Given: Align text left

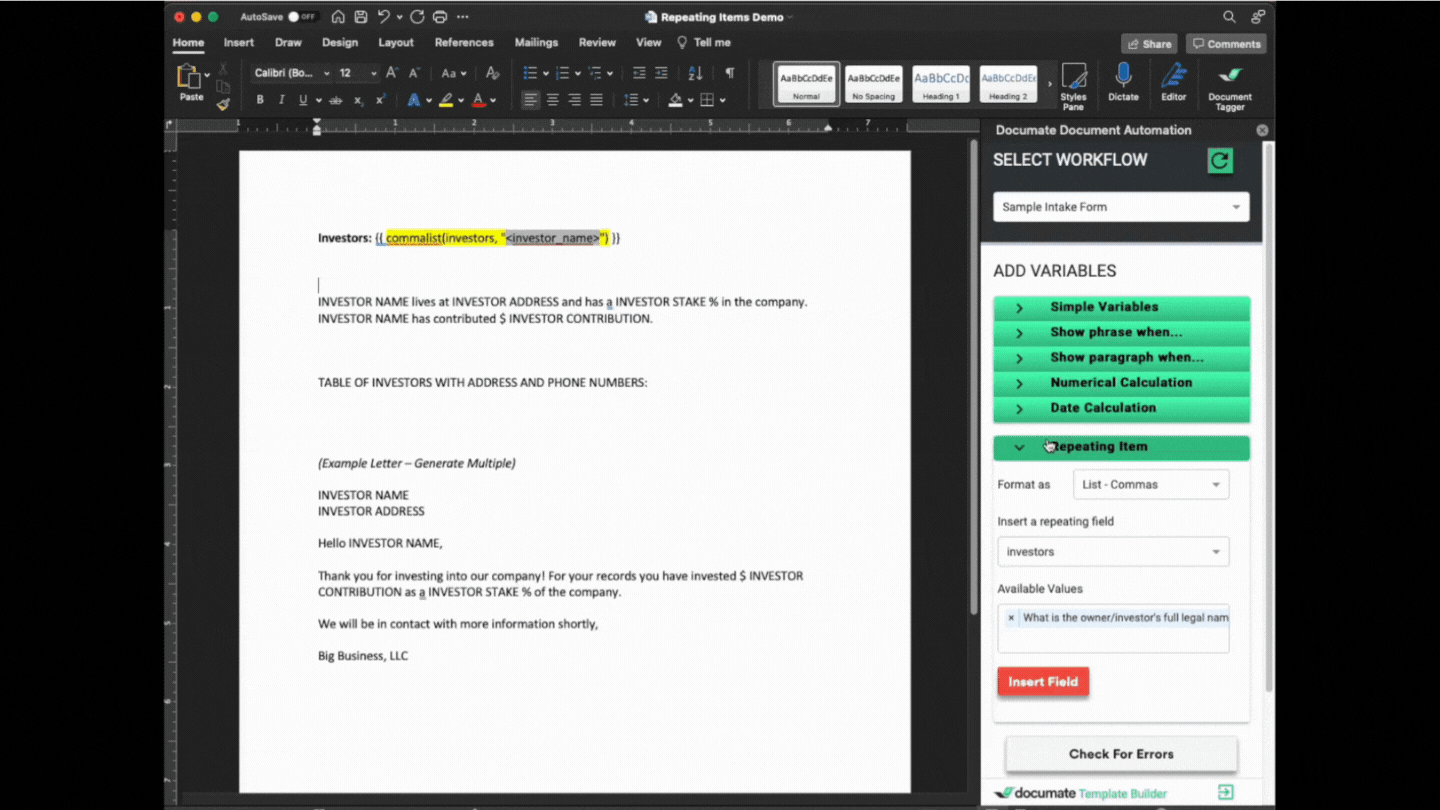Looking at the screenshot, I should [530, 100].
